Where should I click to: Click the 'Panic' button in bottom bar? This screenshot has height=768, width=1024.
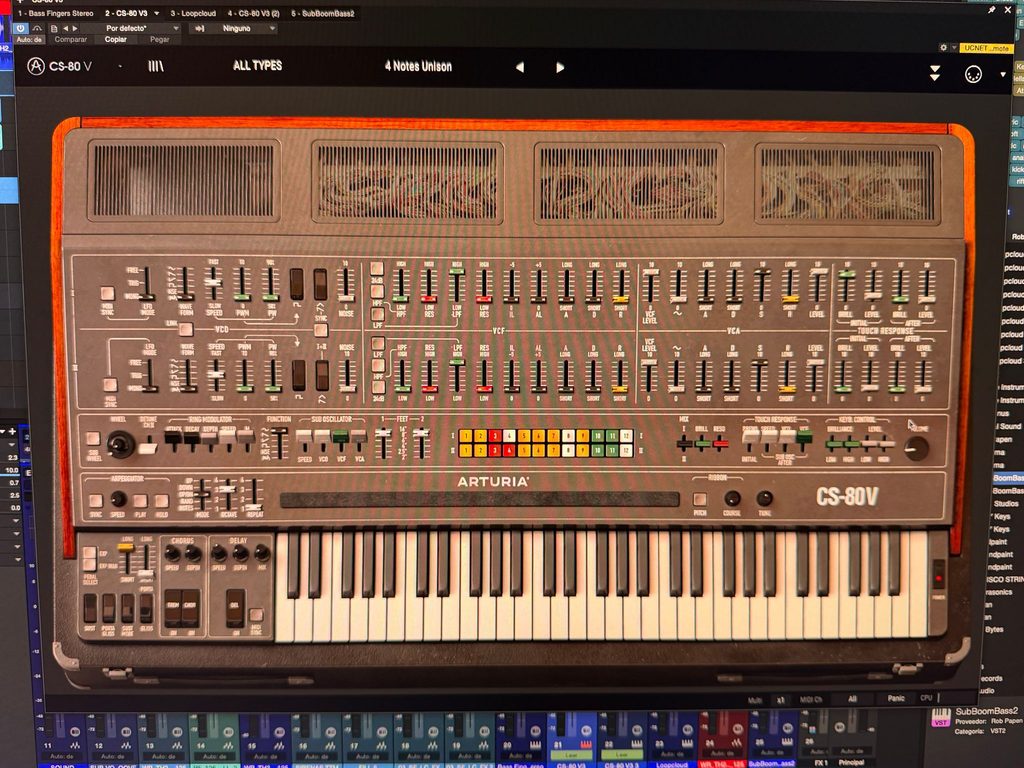pos(896,698)
